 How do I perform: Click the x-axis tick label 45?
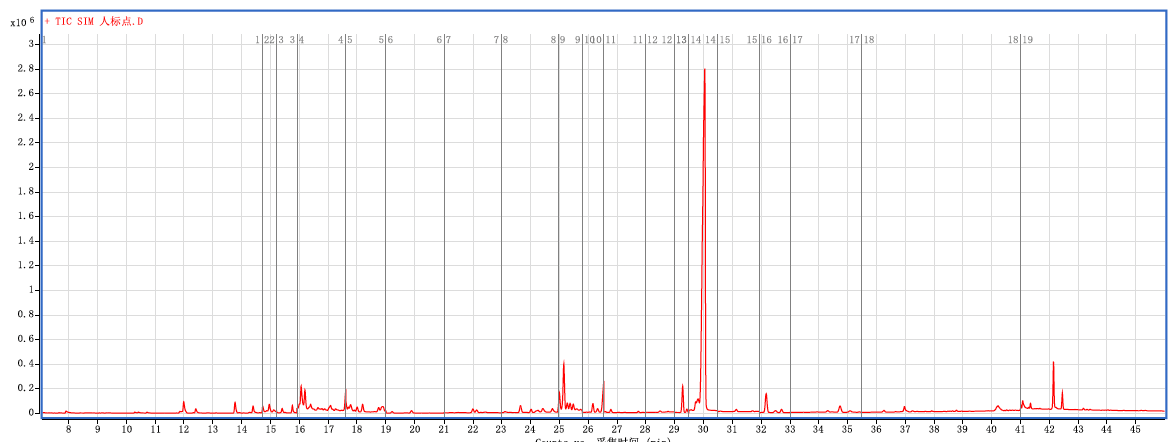tap(1135, 428)
